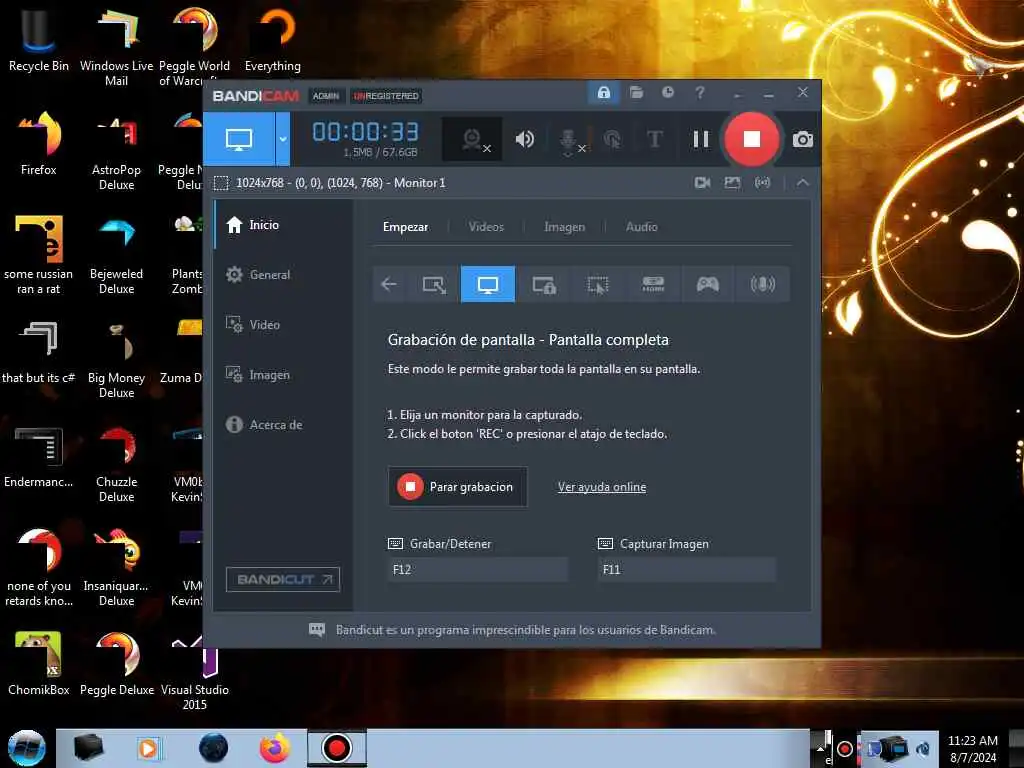
Task: Open the Acerca de section
Action: pos(283,424)
